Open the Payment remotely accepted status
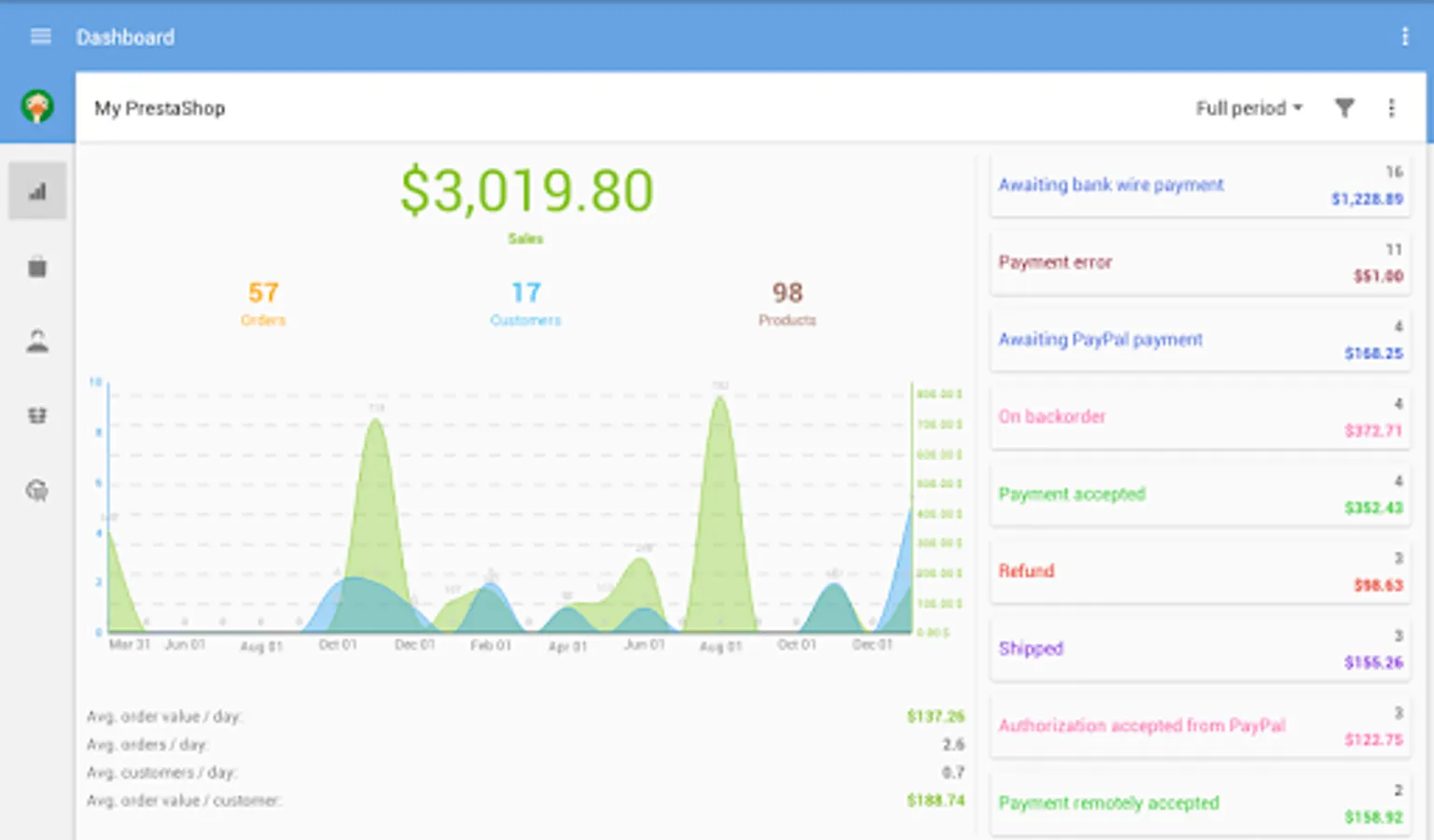Viewport: 1434px width, 840px height. [x=1200, y=804]
